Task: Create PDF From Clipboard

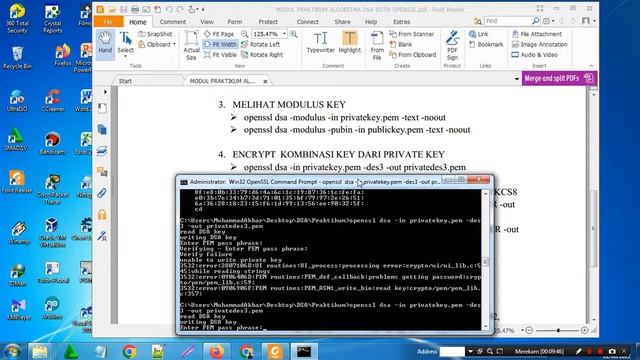Action: [413, 54]
